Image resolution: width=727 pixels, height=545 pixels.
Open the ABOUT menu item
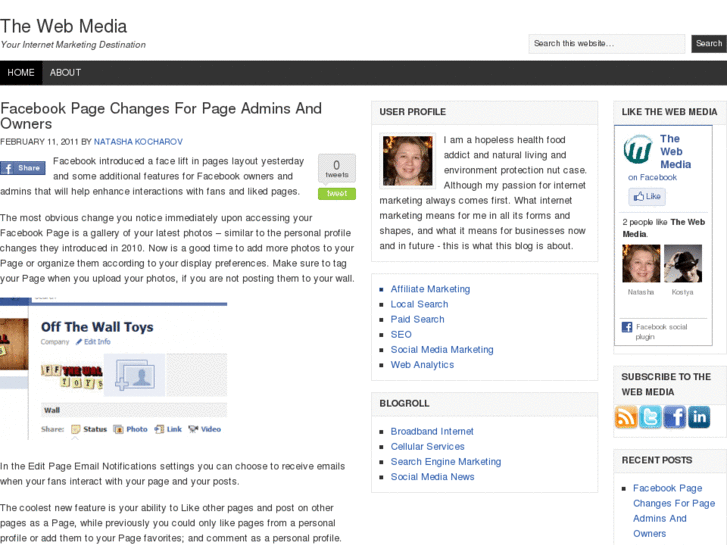[x=65, y=73]
